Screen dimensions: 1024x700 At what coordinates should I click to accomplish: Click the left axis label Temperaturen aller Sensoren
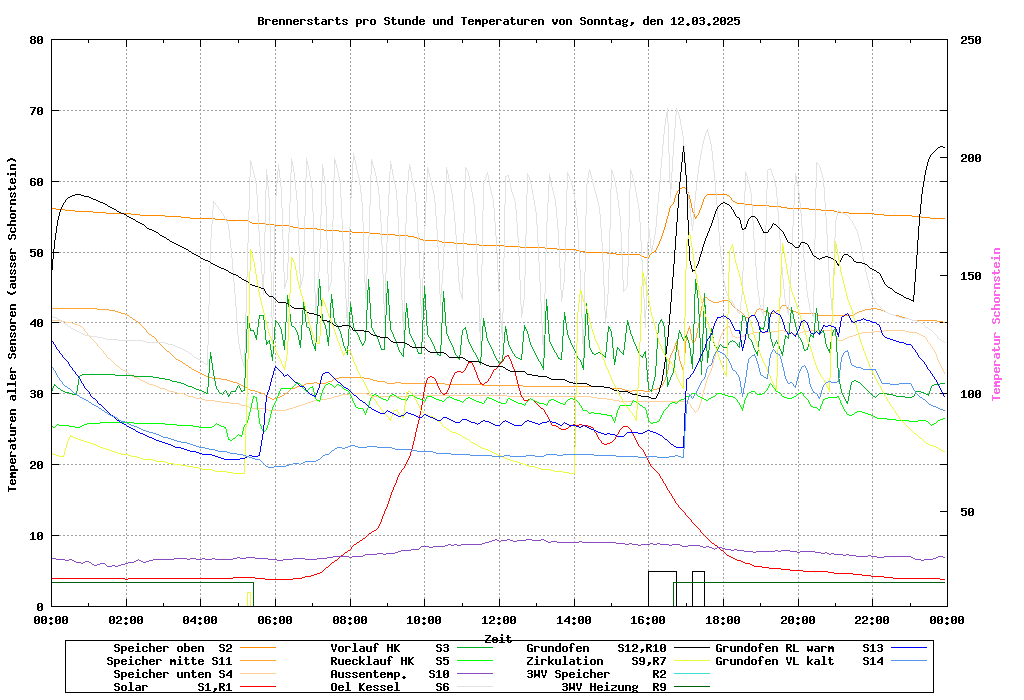[13, 324]
